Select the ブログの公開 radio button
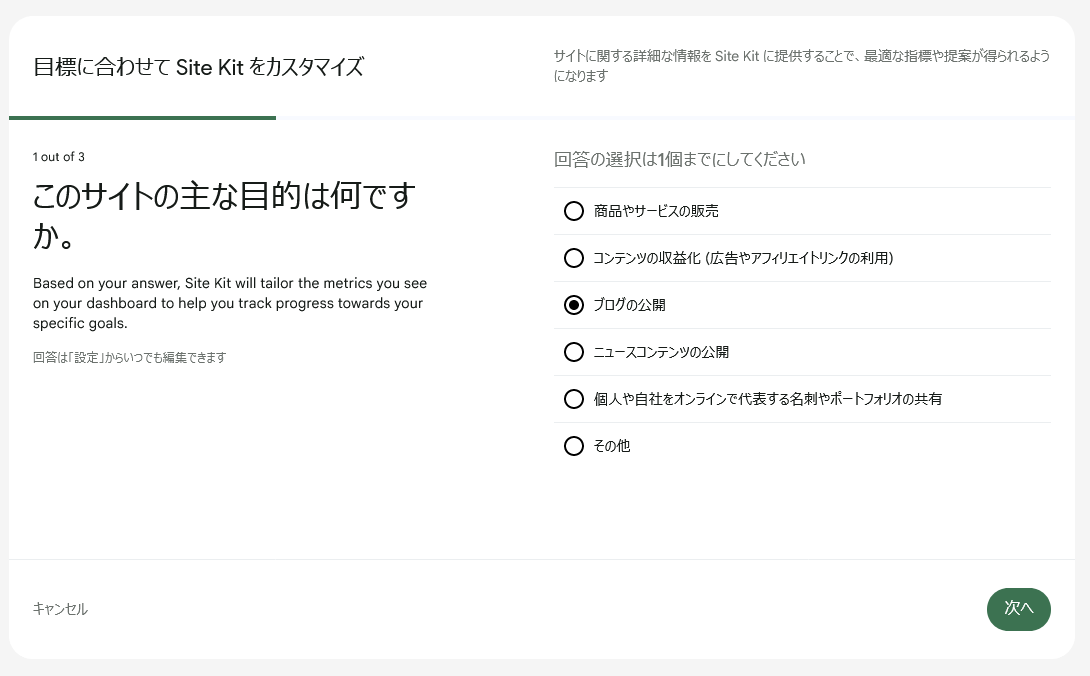1090x676 pixels. tap(574, 305)
